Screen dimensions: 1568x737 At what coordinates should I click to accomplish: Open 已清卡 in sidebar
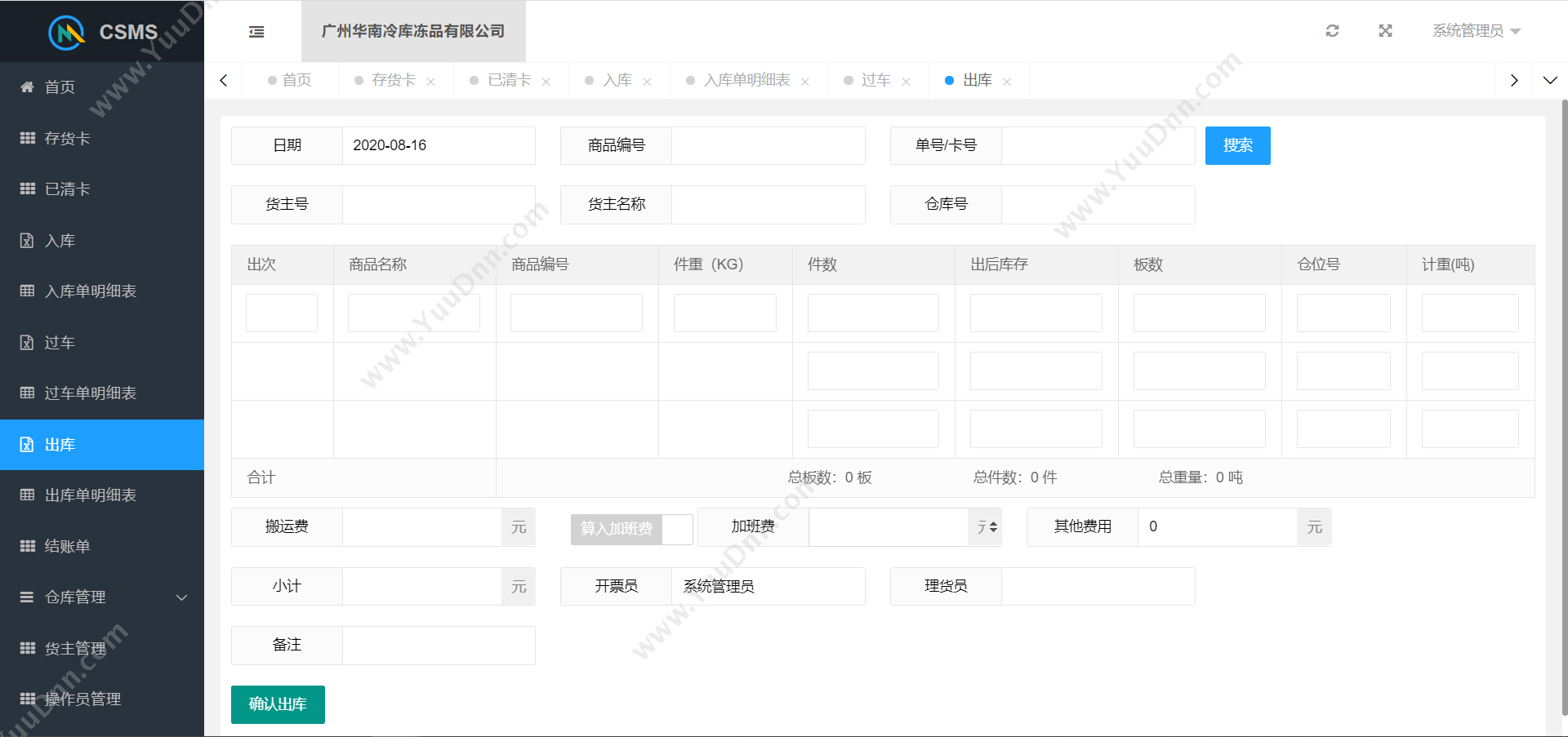click(x=102, y=189)
